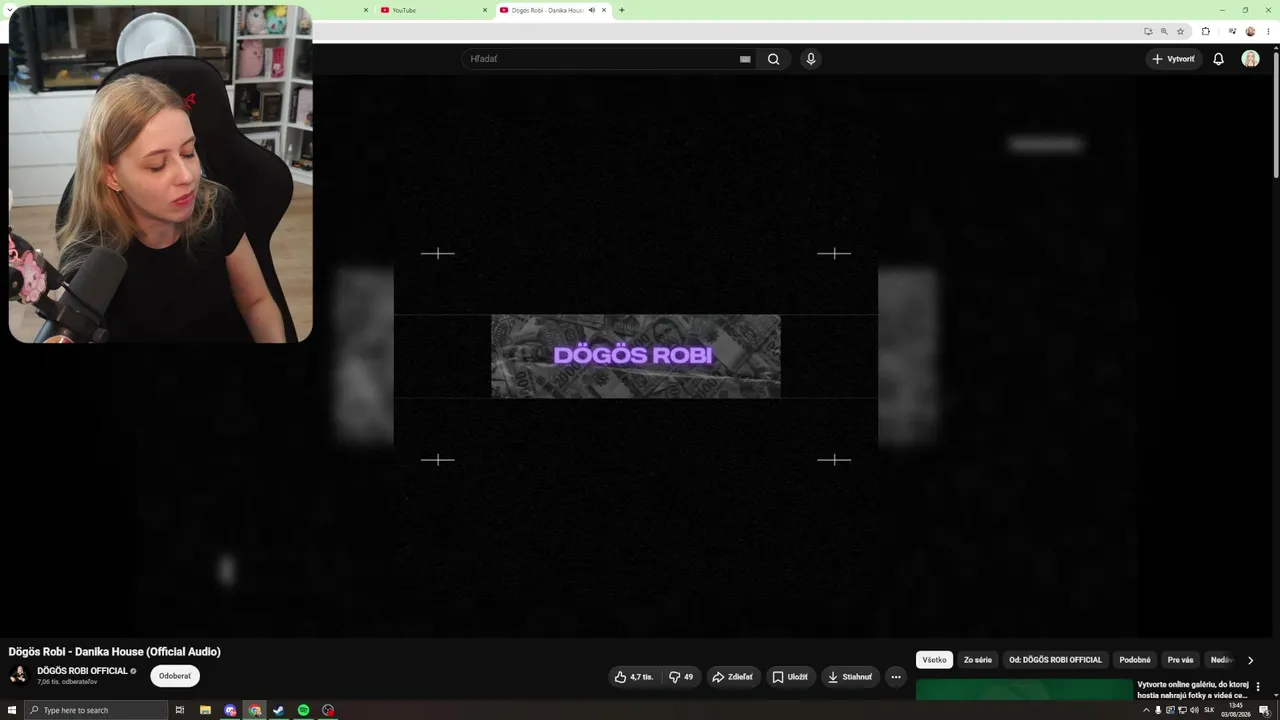Viewport: 1280px width, 720px height.
Task: Like the video with the thumbs-up button
Action: click(x=634, y=677)
